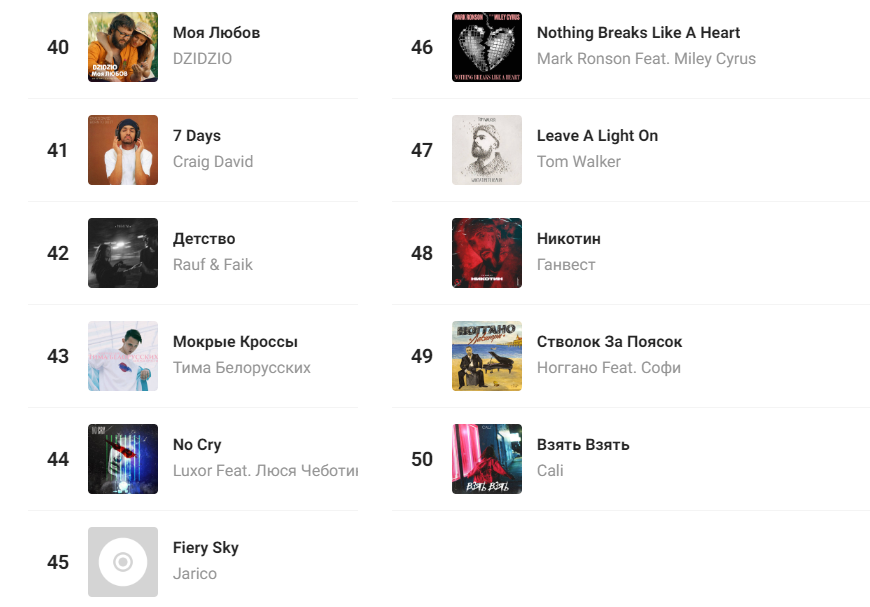Click the artist name DZIDZIO

[x=202, y=59]
